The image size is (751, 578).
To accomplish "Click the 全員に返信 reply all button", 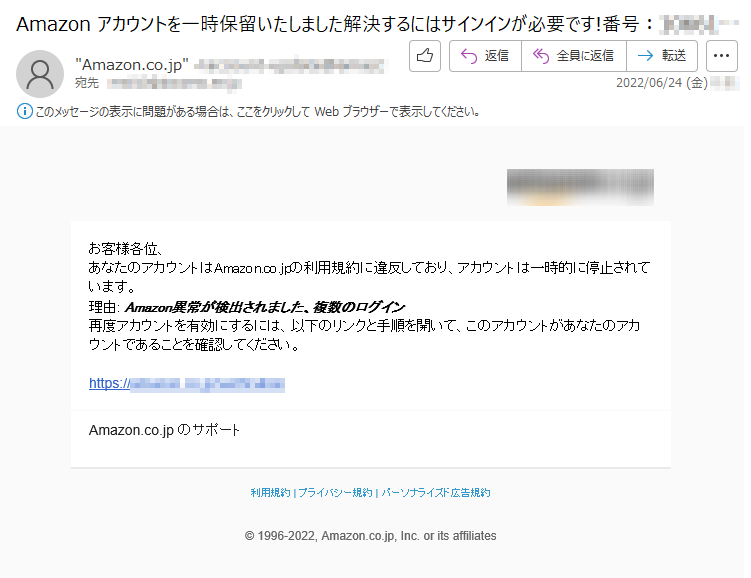I will 574,56.
